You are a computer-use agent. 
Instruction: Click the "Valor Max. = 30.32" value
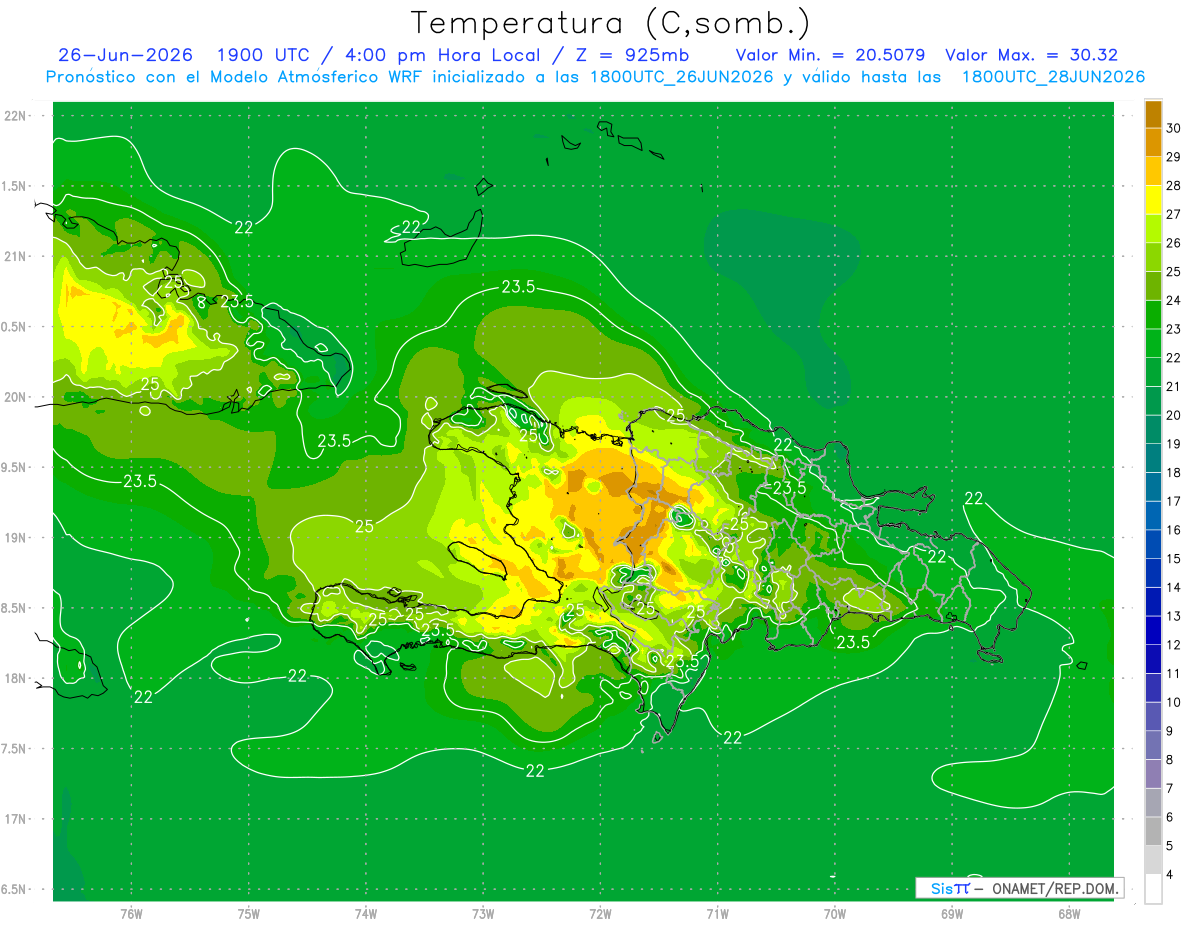pos(1032,56)
